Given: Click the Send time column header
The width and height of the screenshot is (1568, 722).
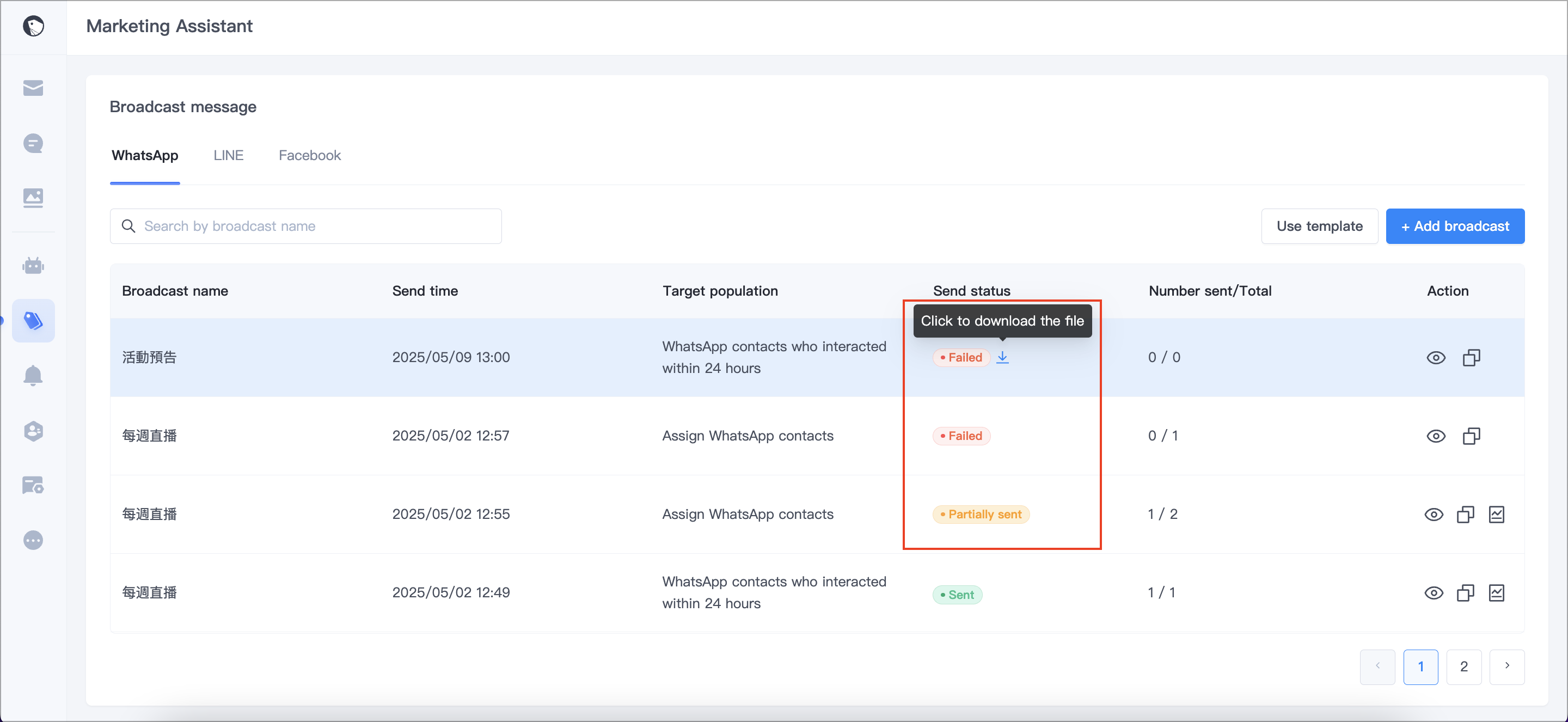Looking at the screenshot, I should [425, 291].
